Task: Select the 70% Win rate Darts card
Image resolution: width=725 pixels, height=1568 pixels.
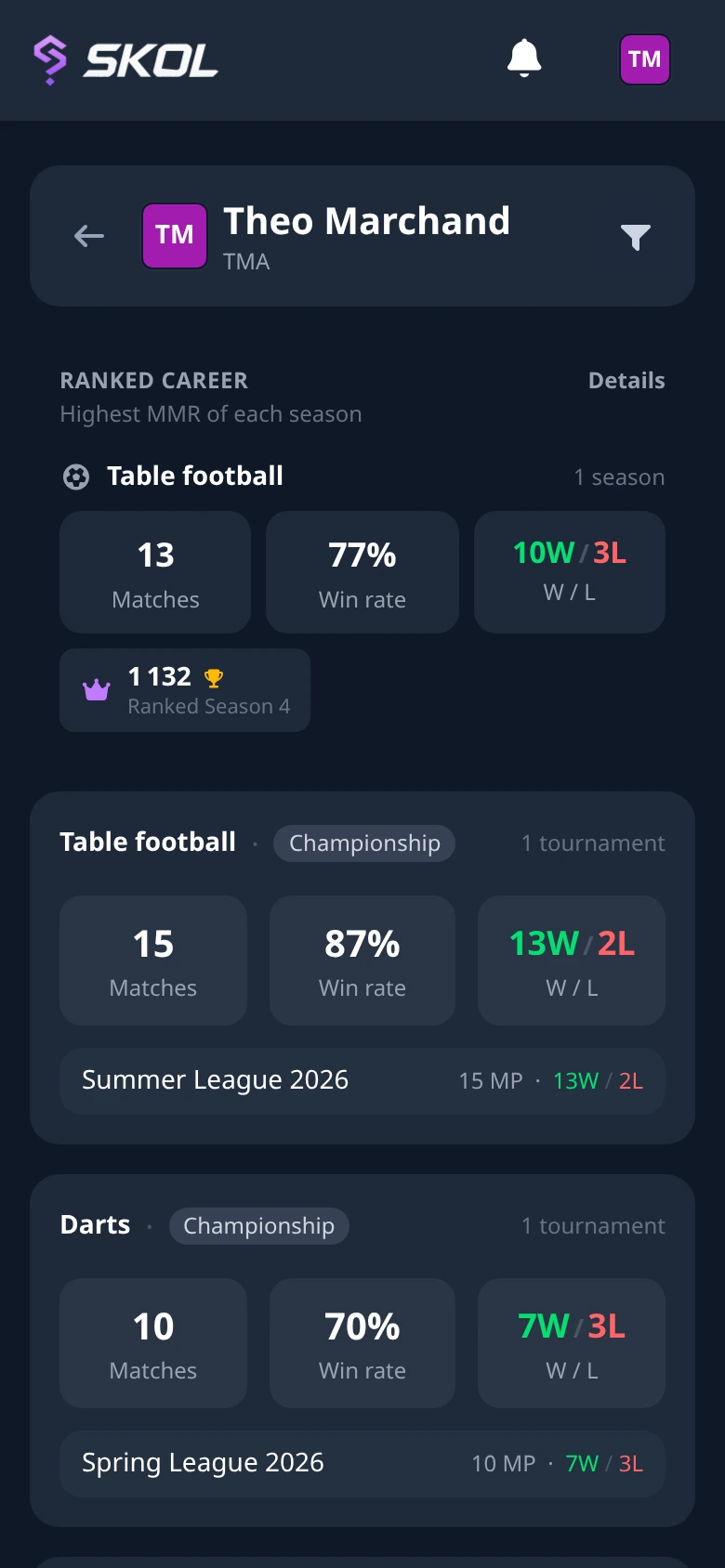Action: [362, 1343]
